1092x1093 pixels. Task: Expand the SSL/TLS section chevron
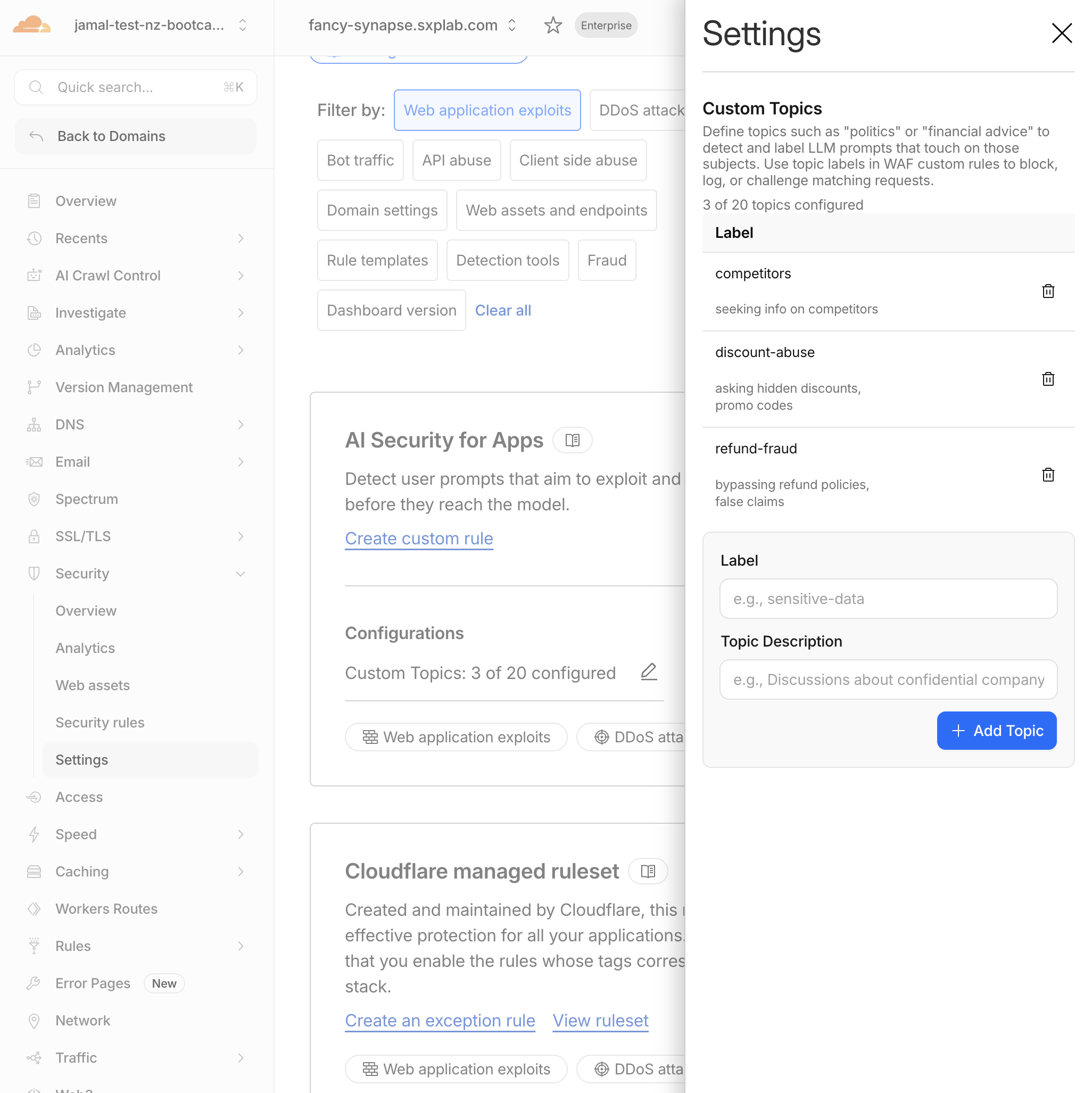pos(241,536)
